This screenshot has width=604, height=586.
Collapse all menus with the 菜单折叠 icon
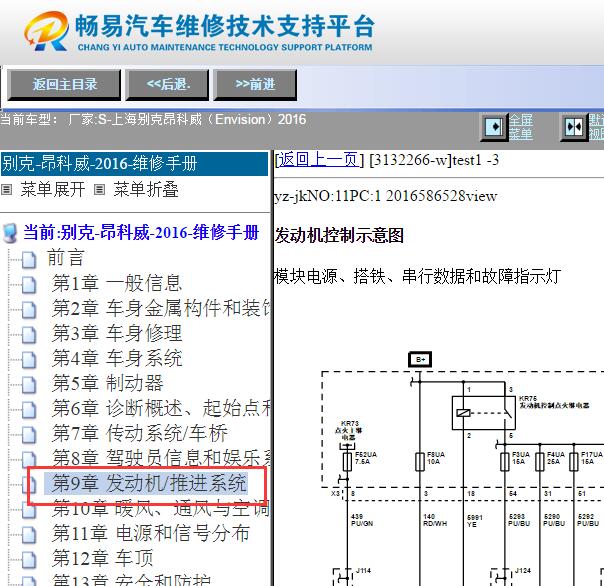point(99,190)
